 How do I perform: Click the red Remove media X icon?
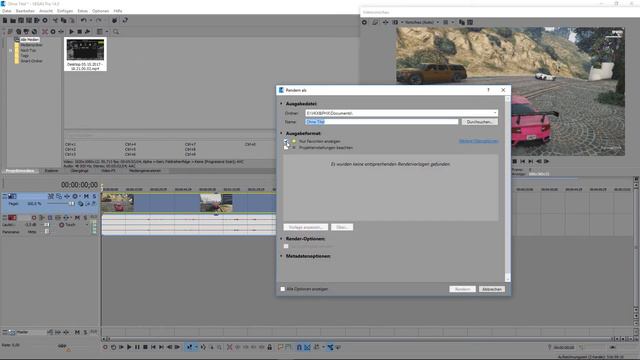coord(45,31)
